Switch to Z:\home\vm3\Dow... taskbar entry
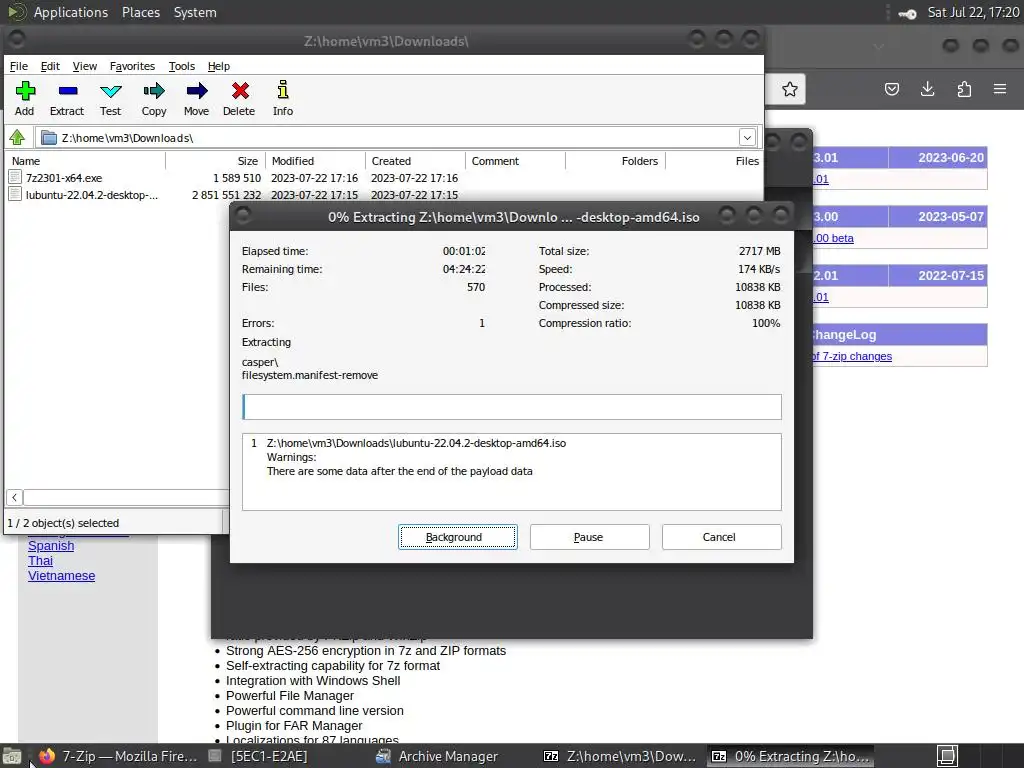 pyautogui.click(x=620, y=756)
